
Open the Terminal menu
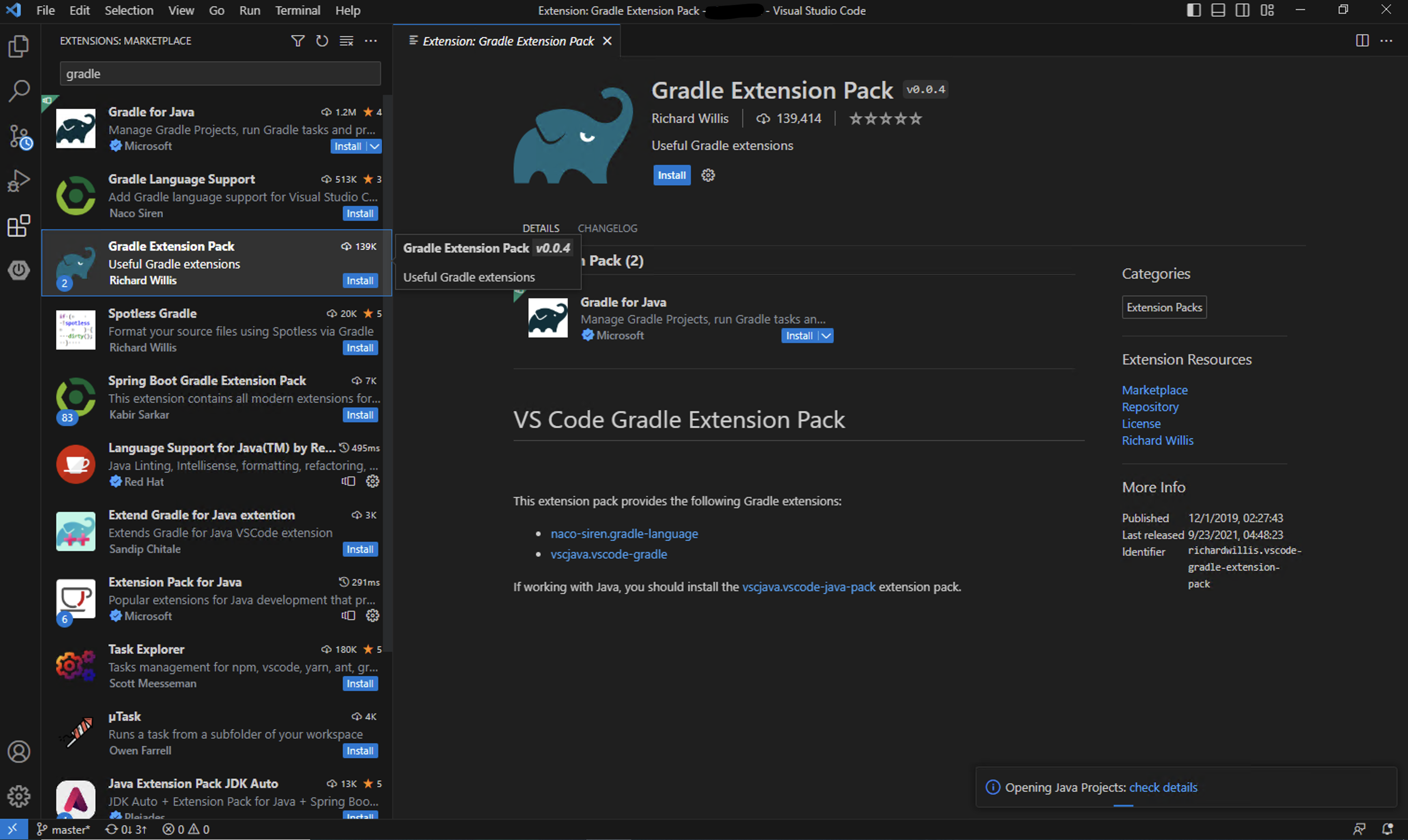click(297, 10)
